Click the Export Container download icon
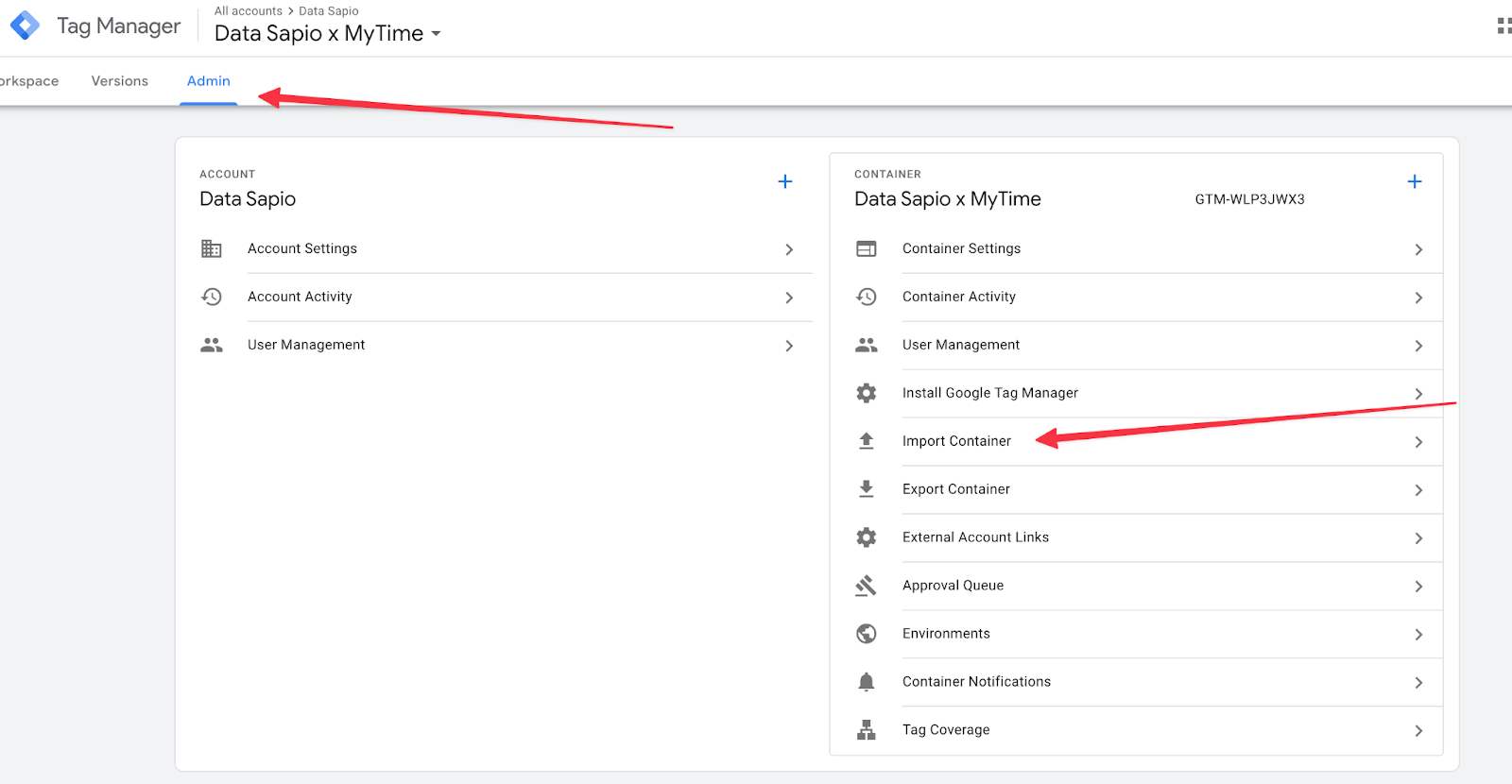Screen dimensions: 1512x784 pos(867,489)
